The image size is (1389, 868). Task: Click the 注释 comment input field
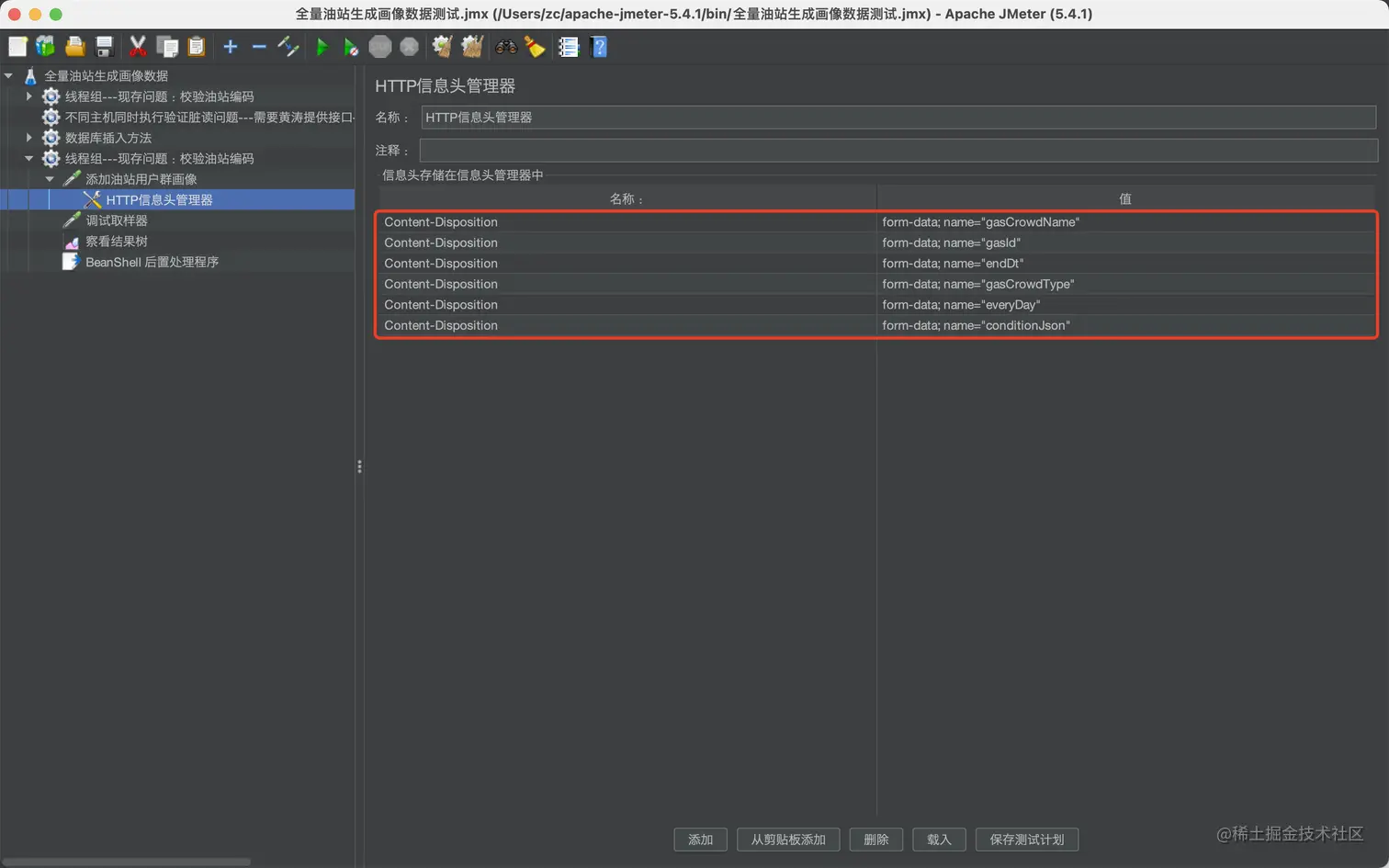tap(898, 150)
